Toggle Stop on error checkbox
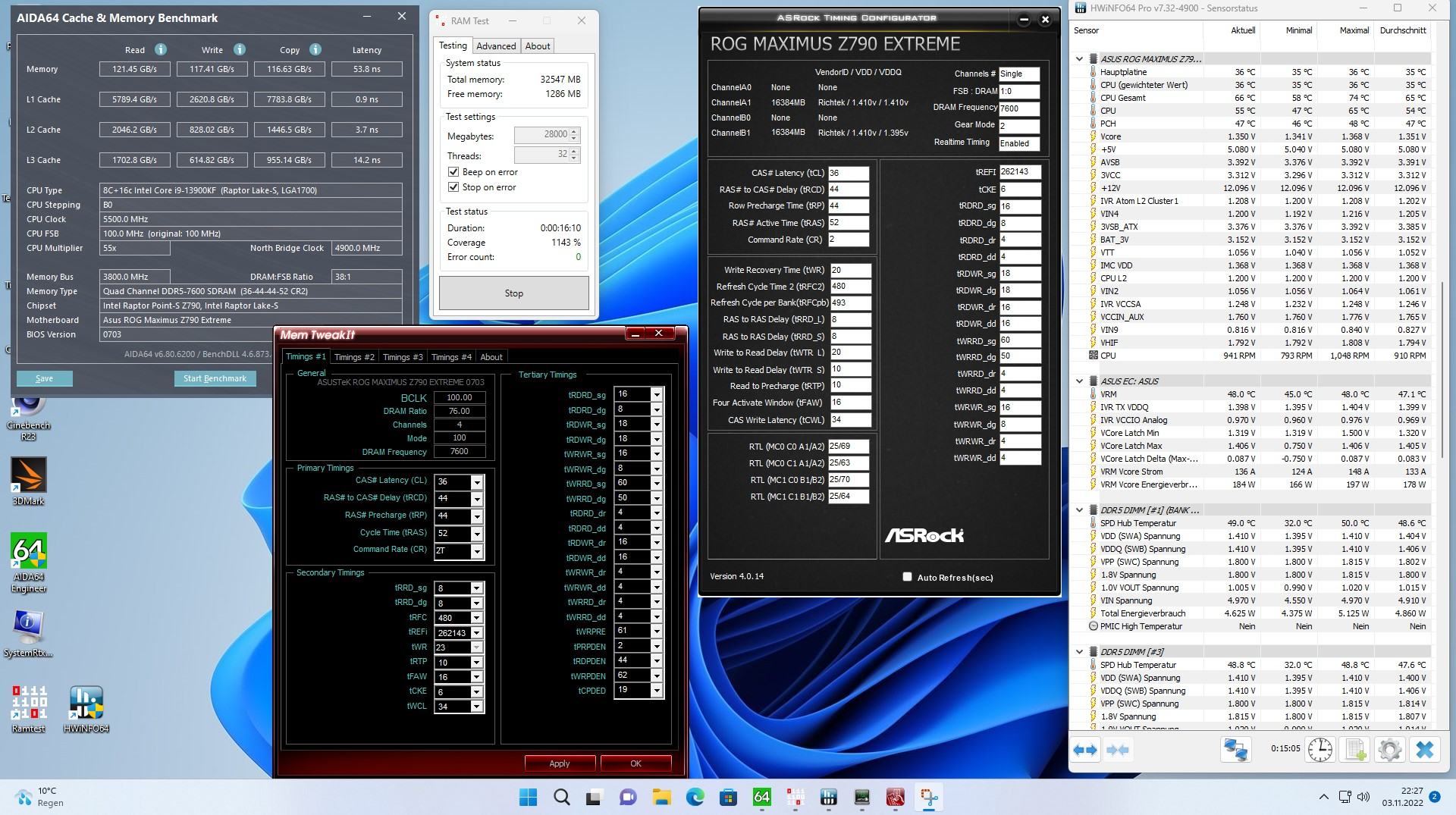This screenshot has height=815, width=1456. [453, 187]
